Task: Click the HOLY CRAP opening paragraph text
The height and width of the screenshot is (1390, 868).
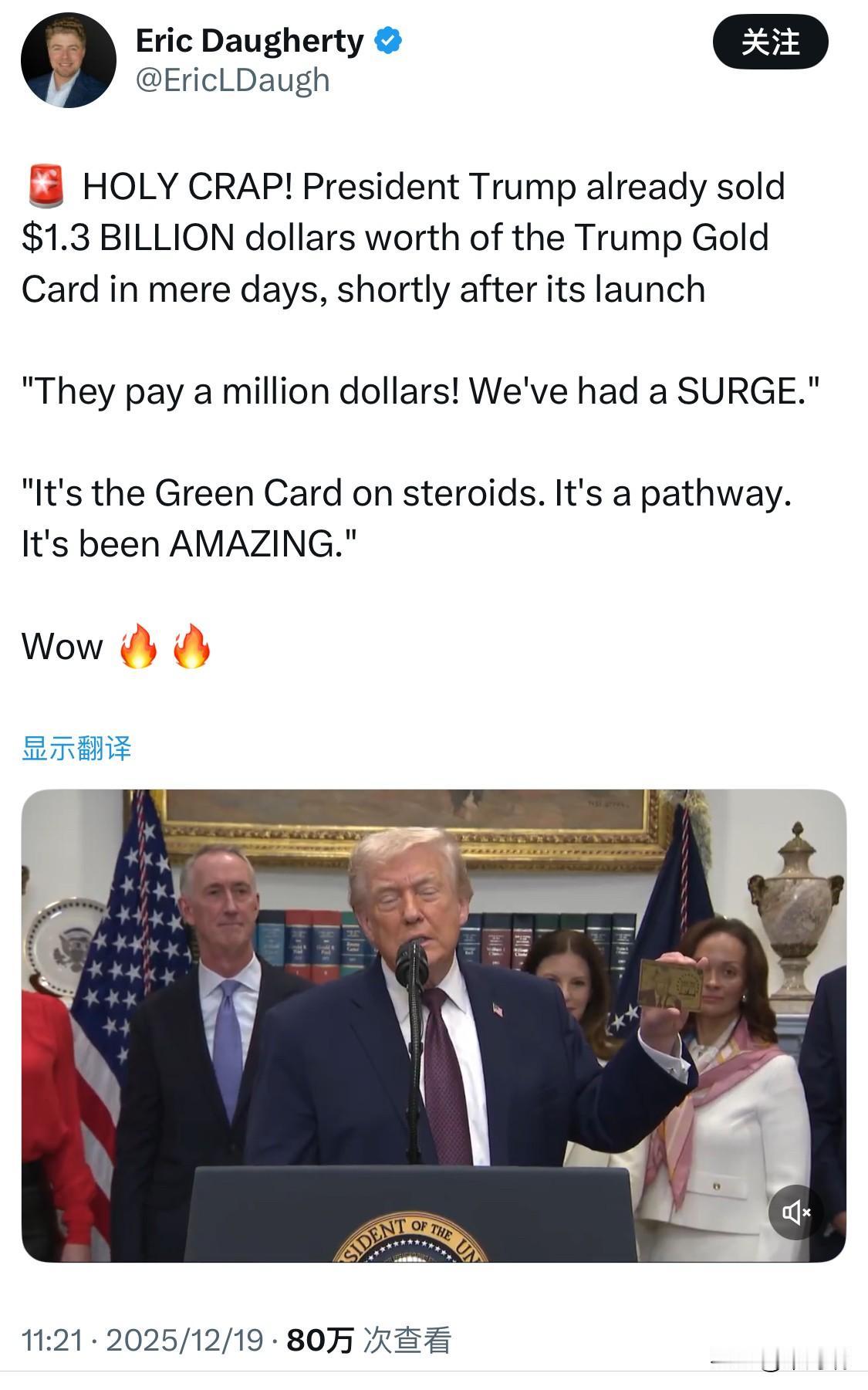Action: pos(404,238)
